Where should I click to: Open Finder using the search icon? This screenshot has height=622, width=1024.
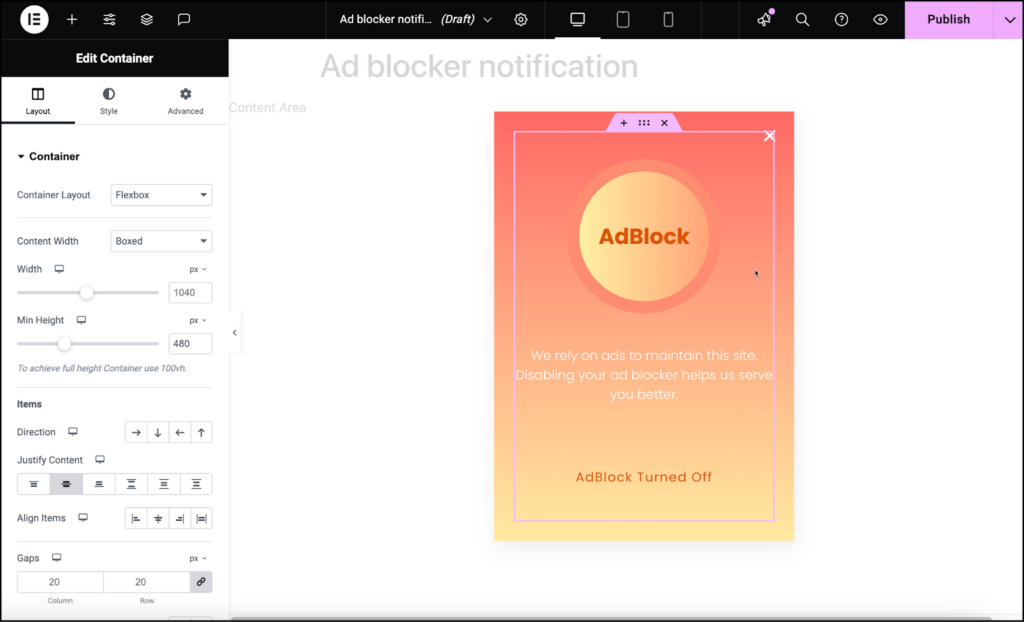click(x=802, y=19)
